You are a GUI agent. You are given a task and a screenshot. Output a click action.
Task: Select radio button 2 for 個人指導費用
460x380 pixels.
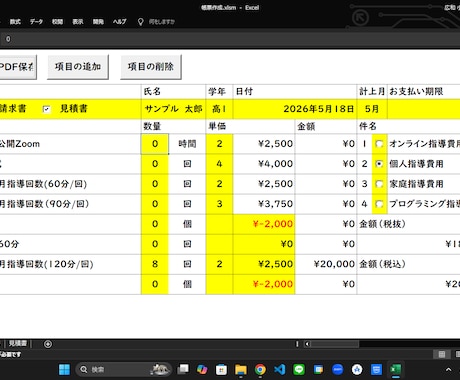pos(379,164)
